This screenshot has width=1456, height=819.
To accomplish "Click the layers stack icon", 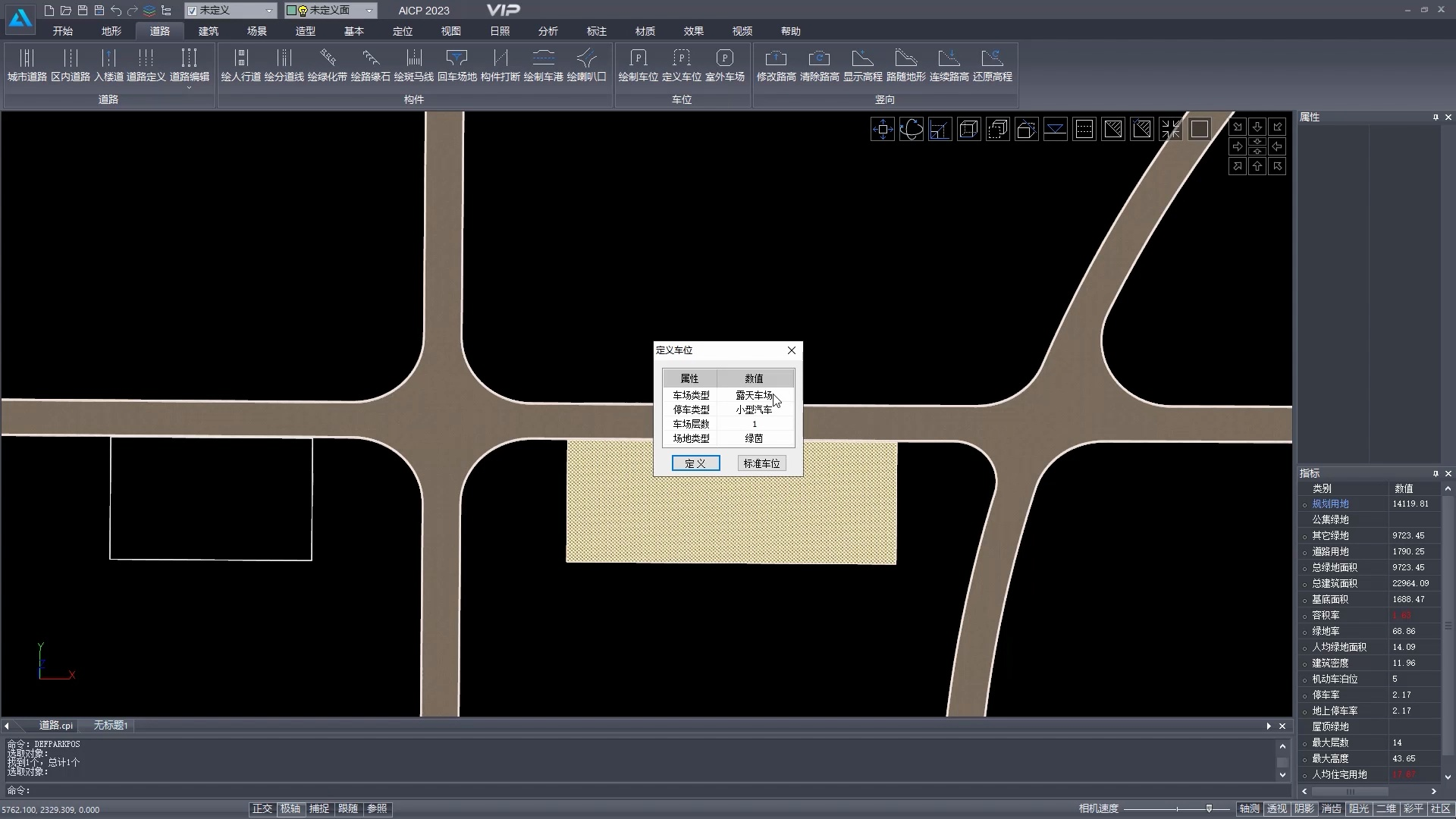I will click(x=149, y=11).
